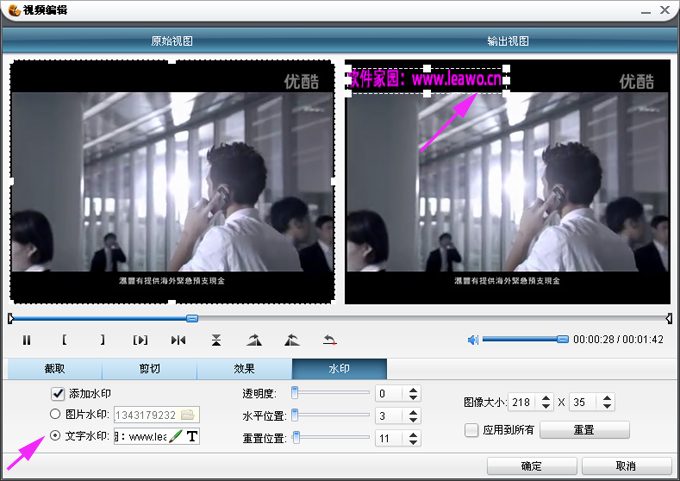Mute audio with the speaker icon

pos(473,340)
